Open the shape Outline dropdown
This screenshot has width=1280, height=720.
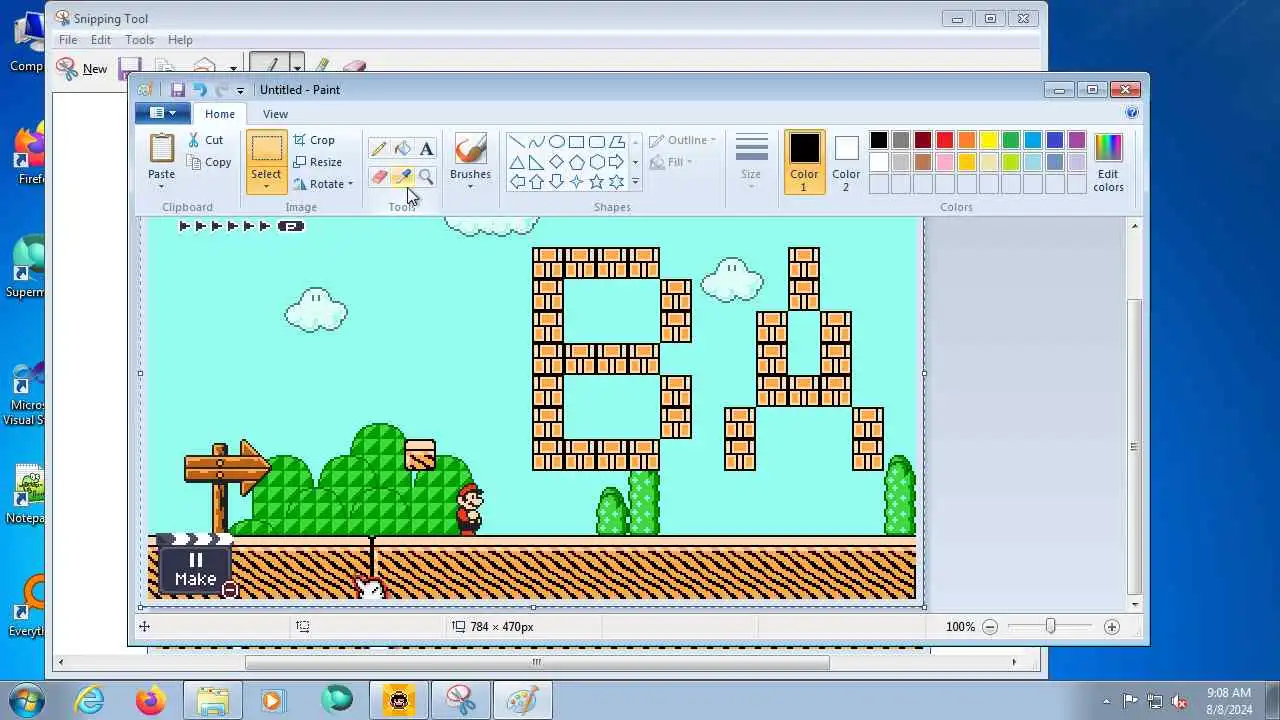click(682, 140)
